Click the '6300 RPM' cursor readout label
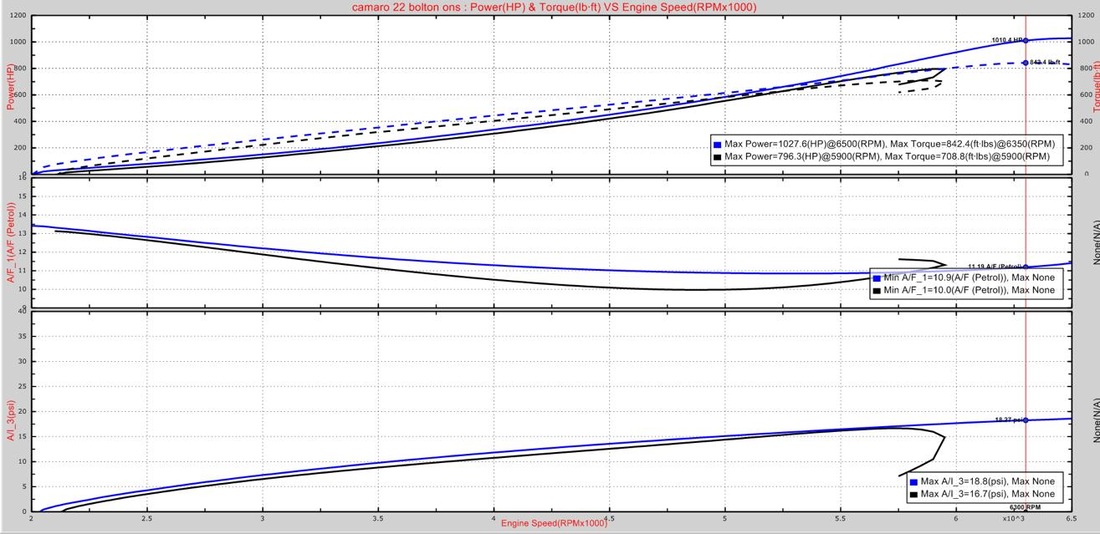This screenshot has width=1100, height=534. [x=1025, y=507]
